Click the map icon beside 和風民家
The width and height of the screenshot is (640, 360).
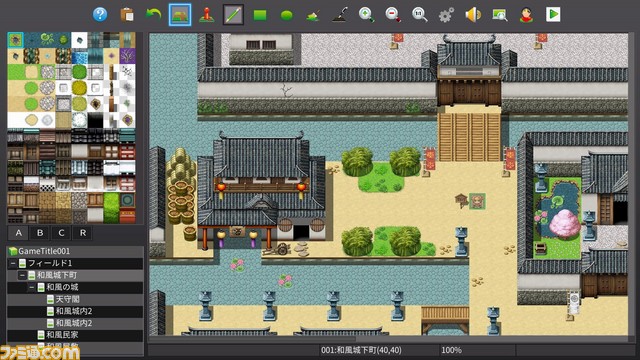[x=41, y=335]
